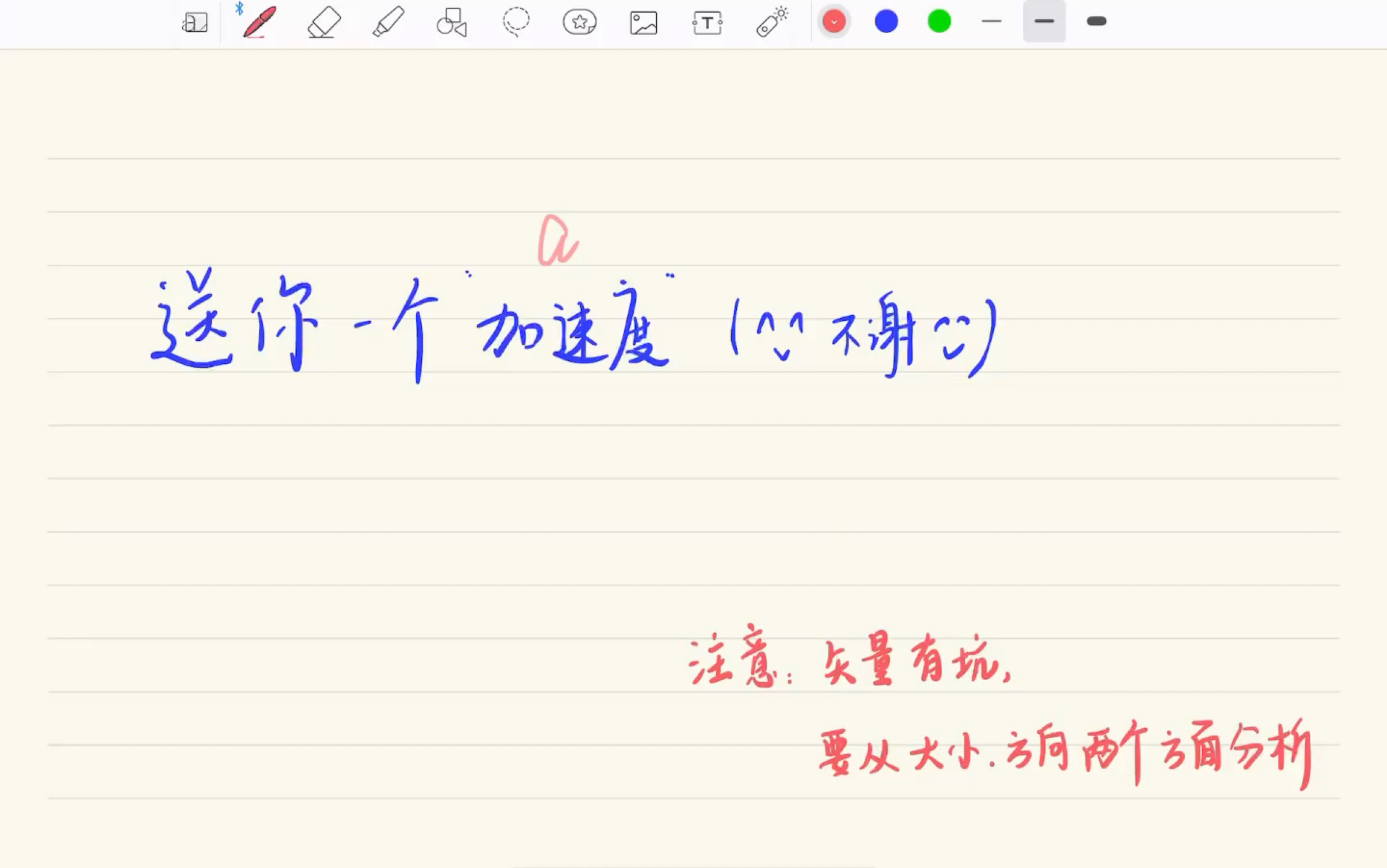Open the read-only/zoom mode tool
The width and height of the screenshot is (1387, 868).
tap(195, 23)
